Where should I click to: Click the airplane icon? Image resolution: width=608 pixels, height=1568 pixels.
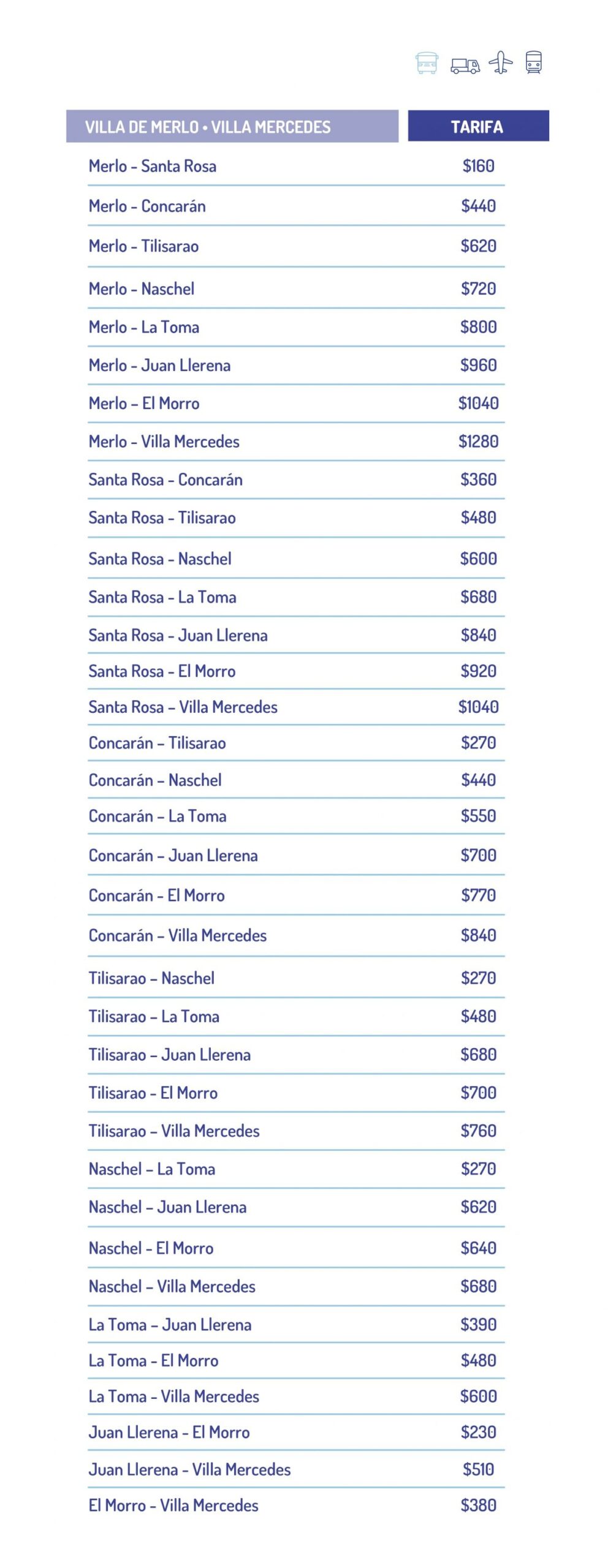501,62
